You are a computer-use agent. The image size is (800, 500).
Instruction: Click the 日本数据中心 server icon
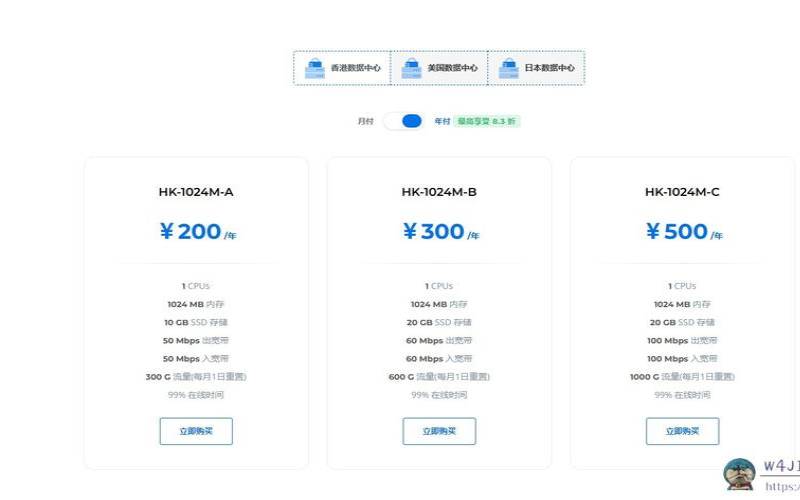coord(509,68)
